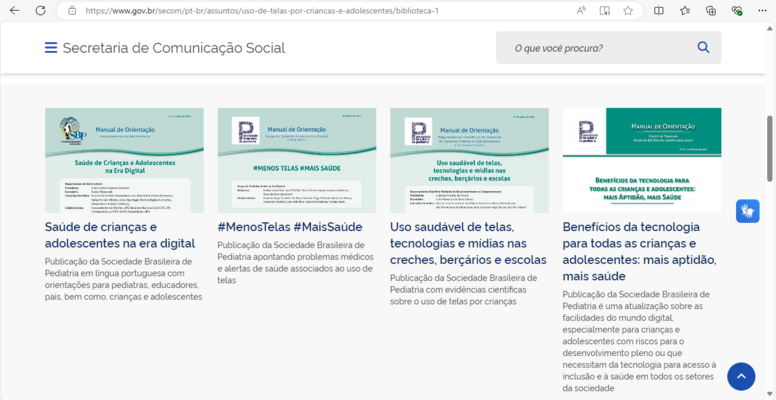Open 'Saúde de crianças e adolescentes na era digital' link

click(x=120, y=235)
